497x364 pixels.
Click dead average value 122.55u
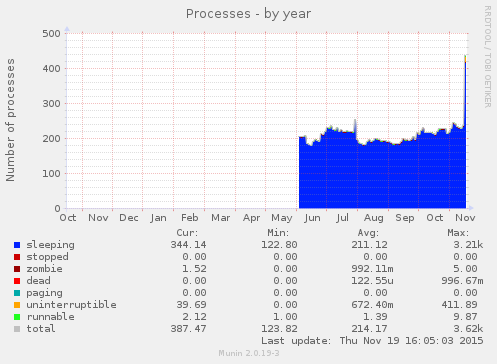point(372,281)
